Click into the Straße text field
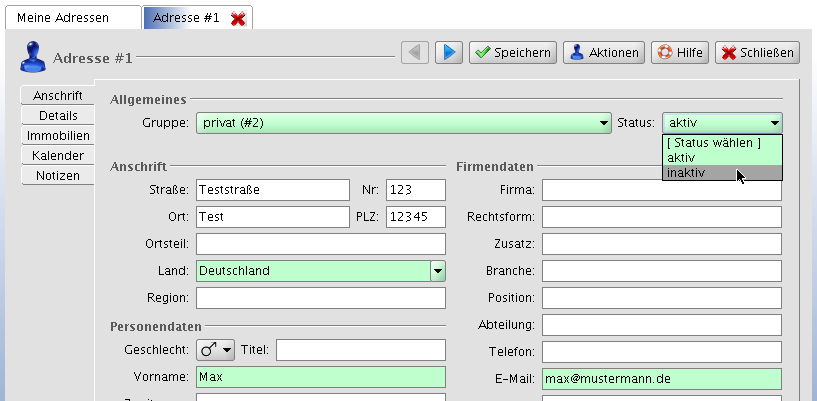 coord(271,189)
